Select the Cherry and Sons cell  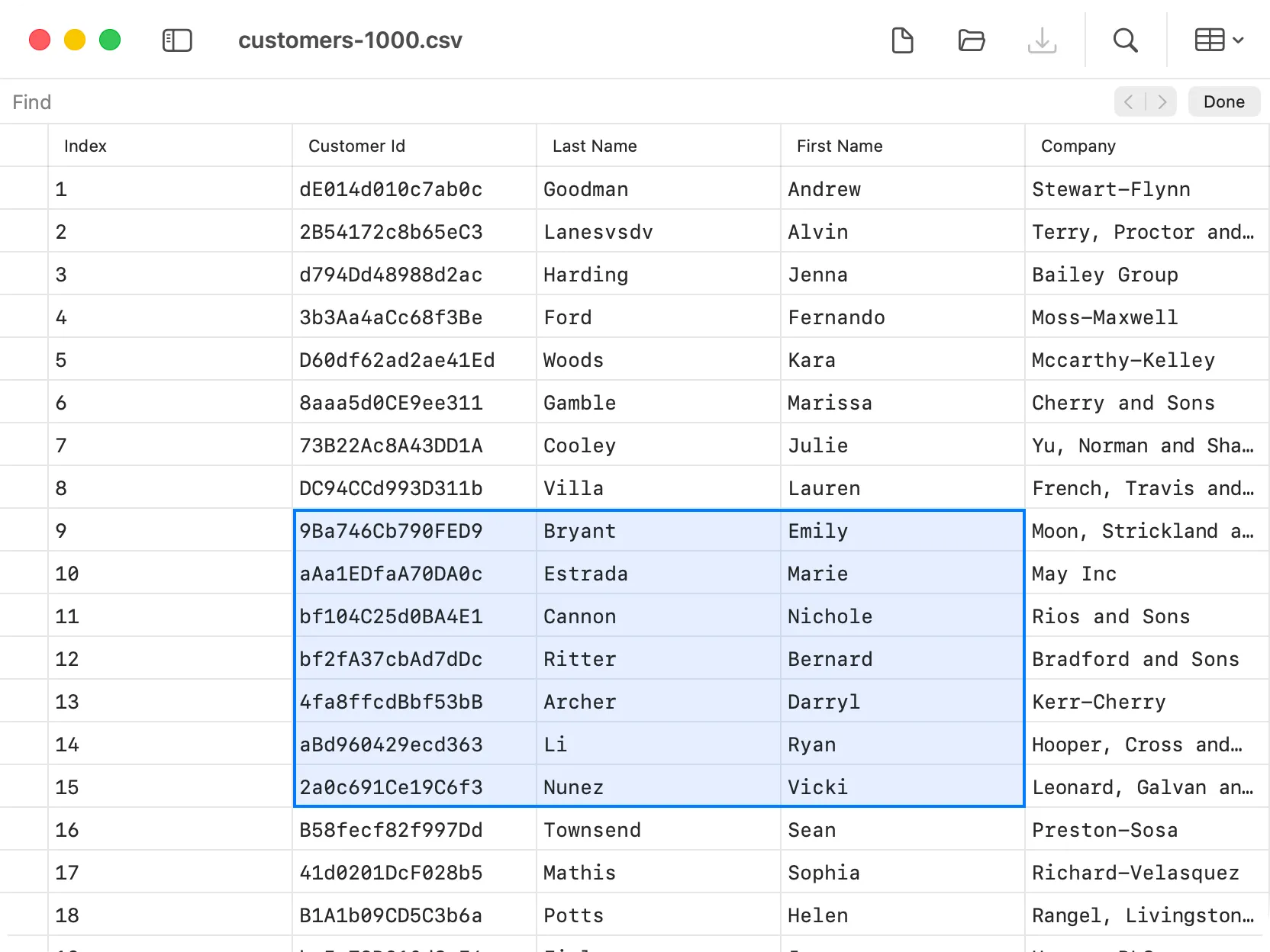coord(1147,402)
